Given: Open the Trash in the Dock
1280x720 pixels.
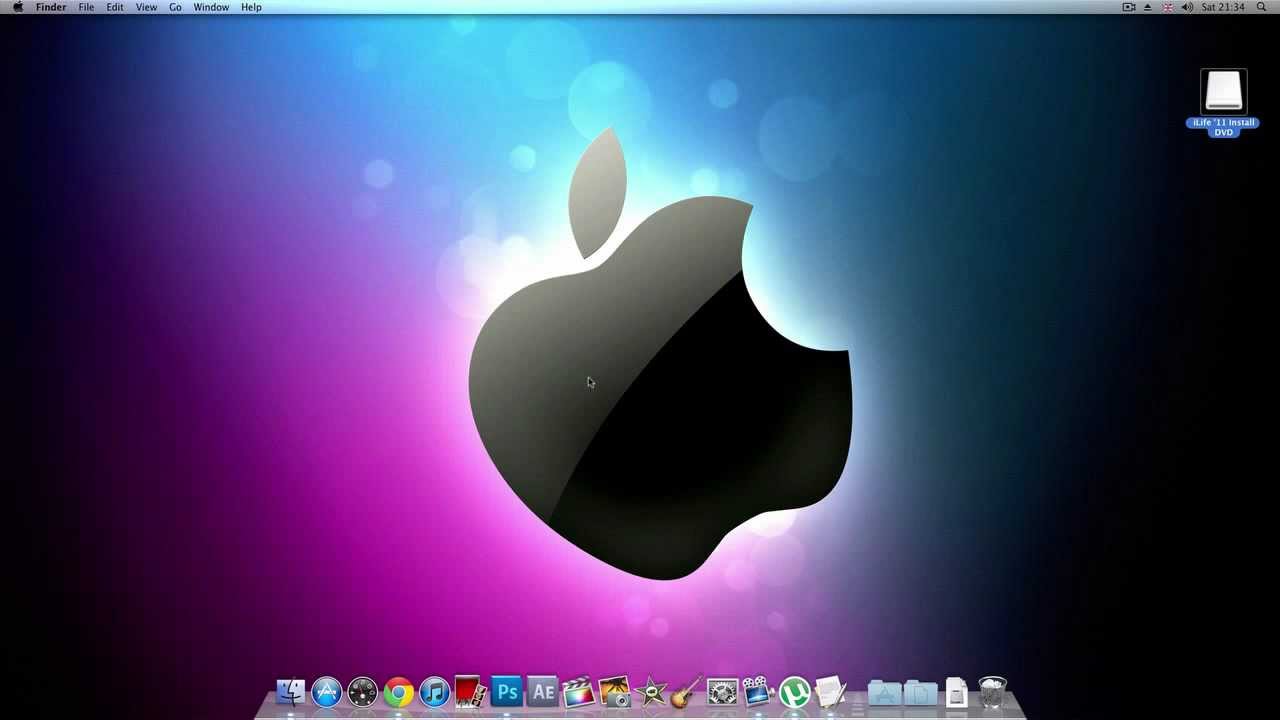Looking at the screenshot, I should pyautogui.click(x=992, y=692).
